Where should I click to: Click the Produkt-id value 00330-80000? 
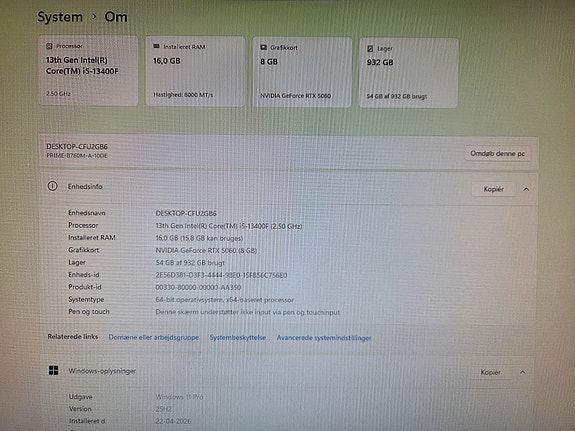point(198,287)
